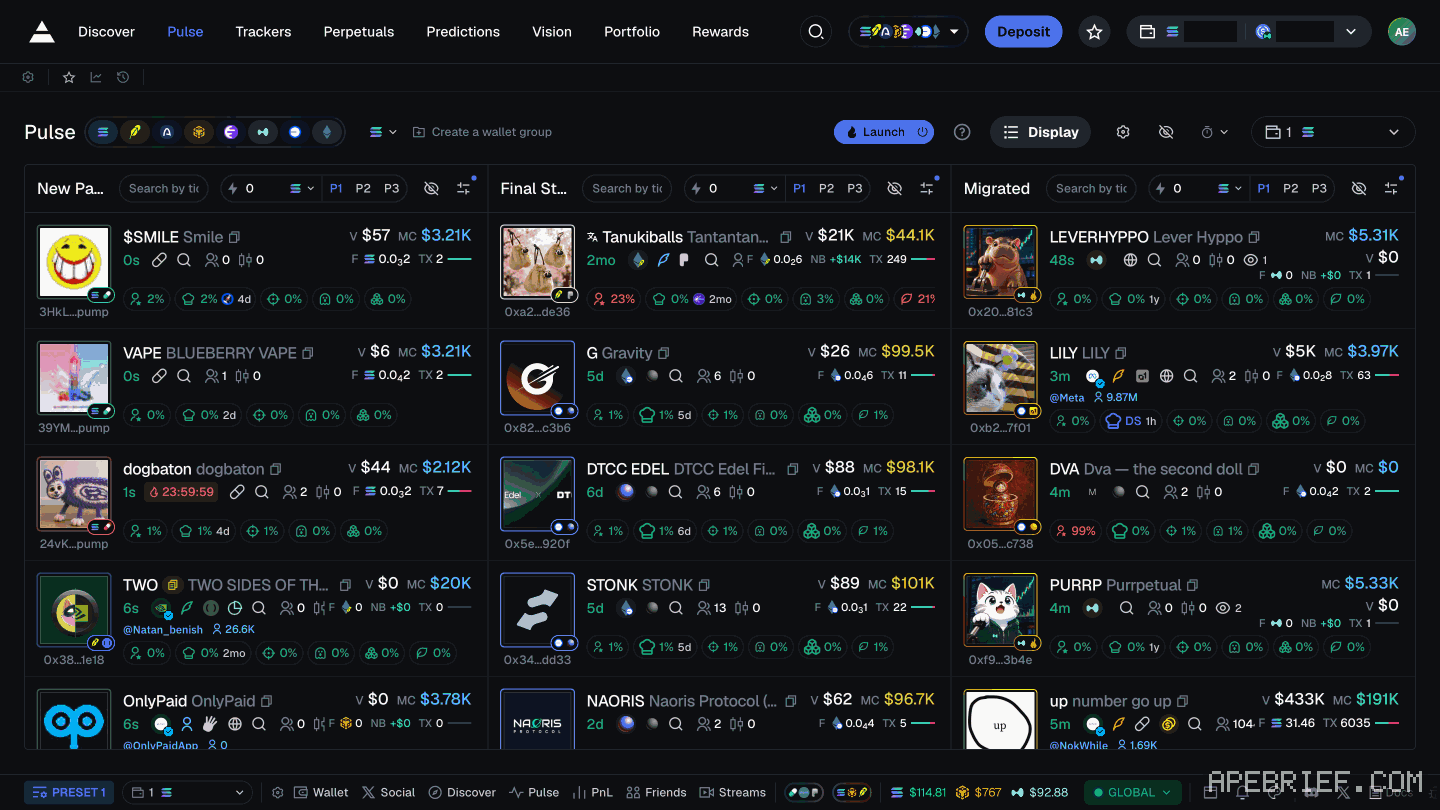
Task: Click PRESET 1 in the bottom bar
Action: coord(69,792)
